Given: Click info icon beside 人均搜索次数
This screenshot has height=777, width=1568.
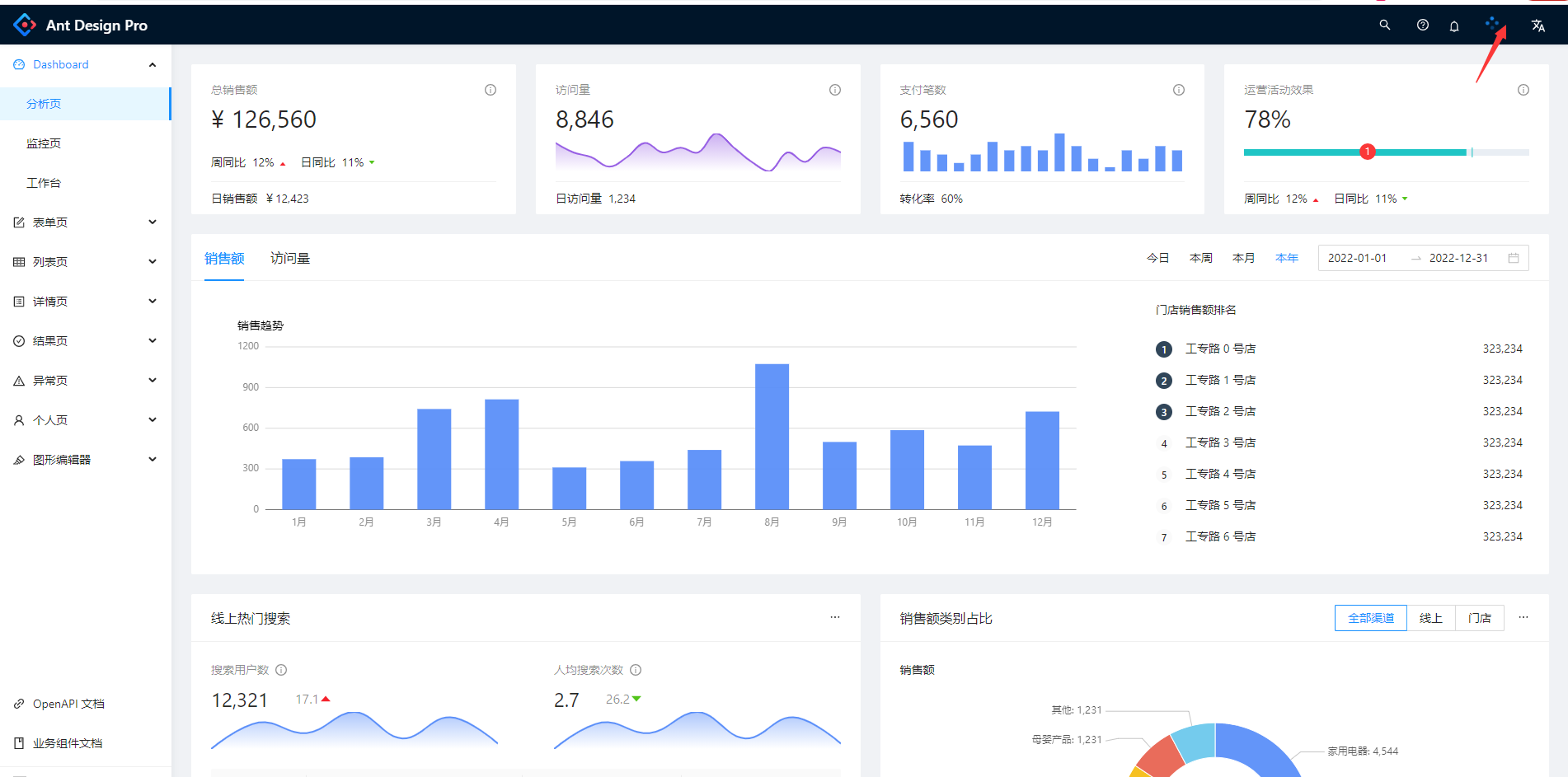Looking at the screenshot, I should point(636,670).
